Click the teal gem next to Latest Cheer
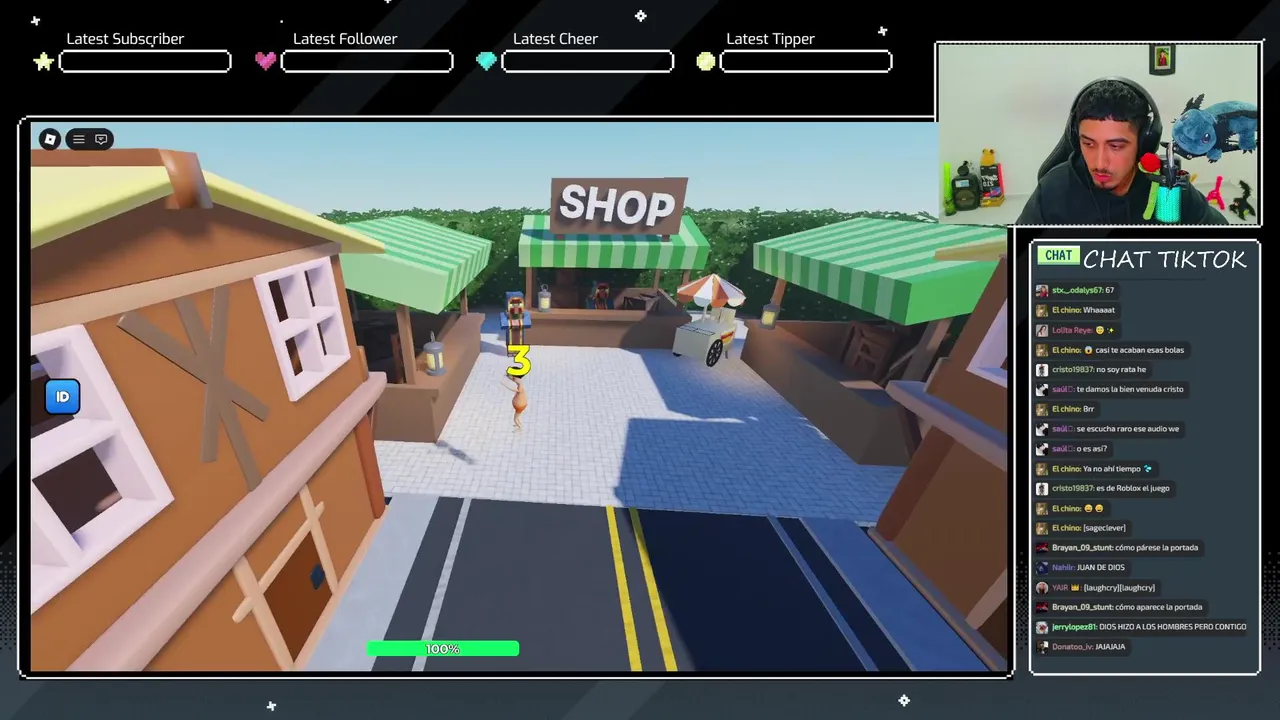 click(486, 61)
